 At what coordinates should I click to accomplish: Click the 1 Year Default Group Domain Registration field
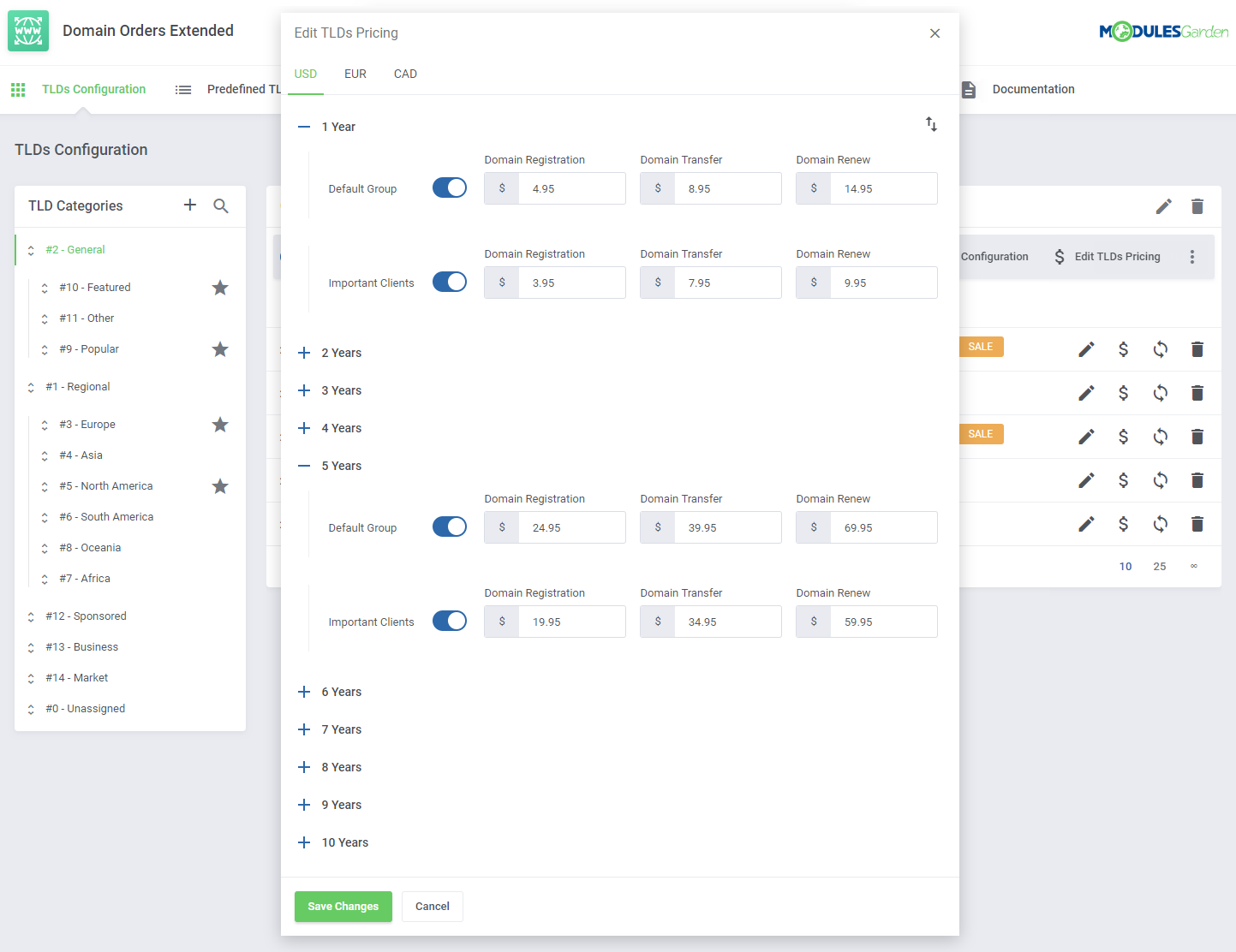click(x=570, y=188)
